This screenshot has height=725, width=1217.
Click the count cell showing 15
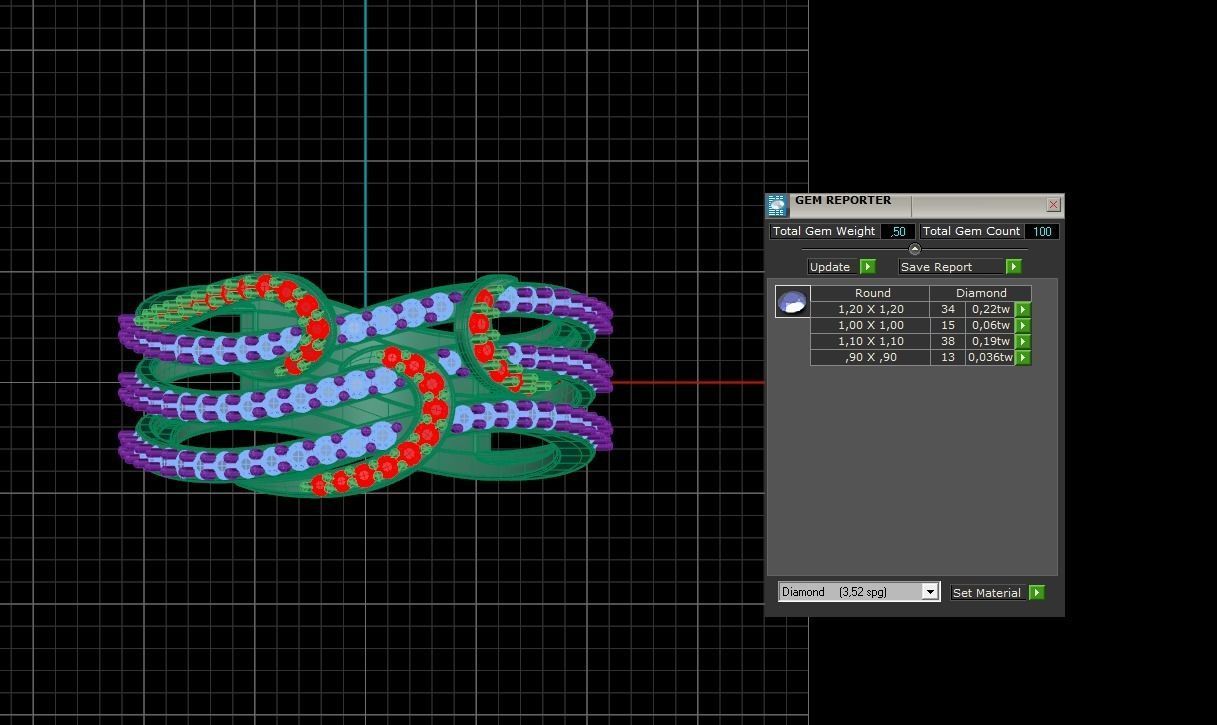click(x=947, y=325)
